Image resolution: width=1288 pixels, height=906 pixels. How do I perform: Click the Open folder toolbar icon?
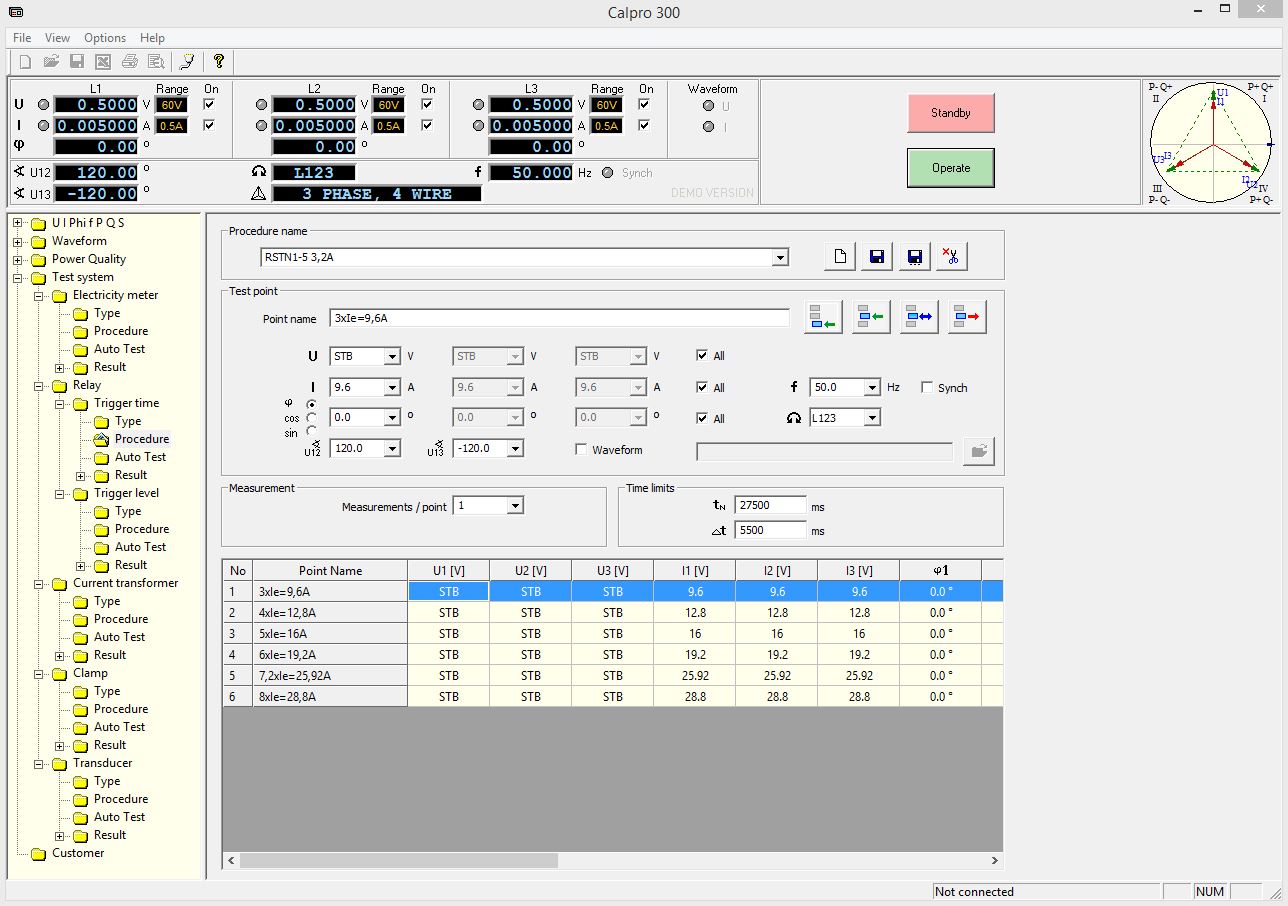(51, 61)
